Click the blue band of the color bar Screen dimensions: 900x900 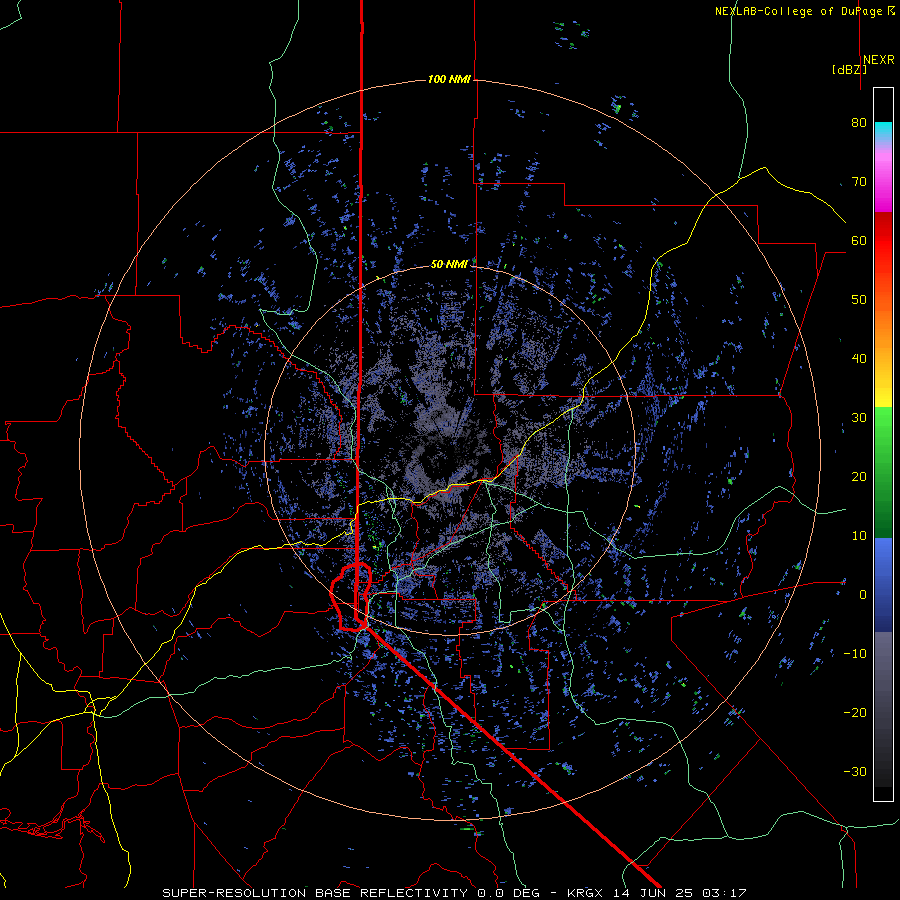click(x=883, y=585)
